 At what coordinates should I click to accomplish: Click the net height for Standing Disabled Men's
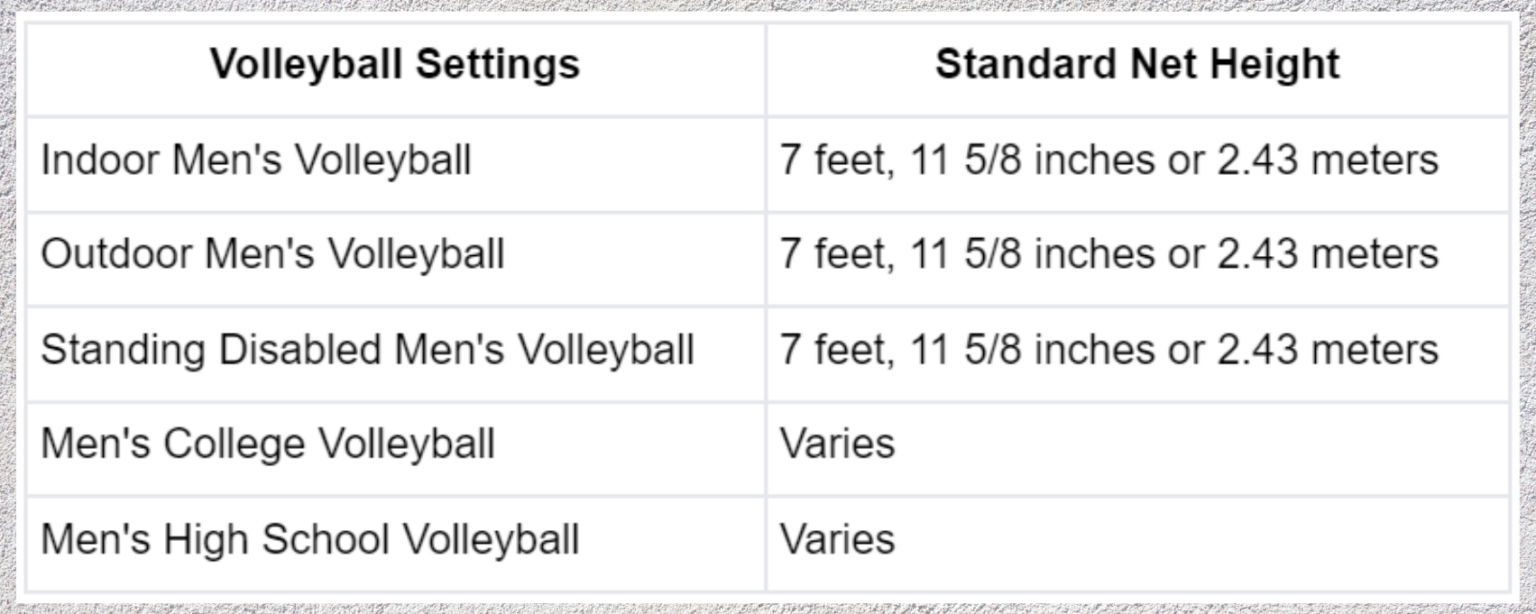1108,350
